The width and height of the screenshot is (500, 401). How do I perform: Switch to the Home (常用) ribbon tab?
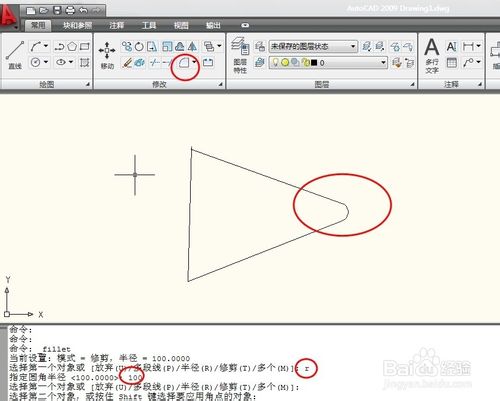(38, 25)
